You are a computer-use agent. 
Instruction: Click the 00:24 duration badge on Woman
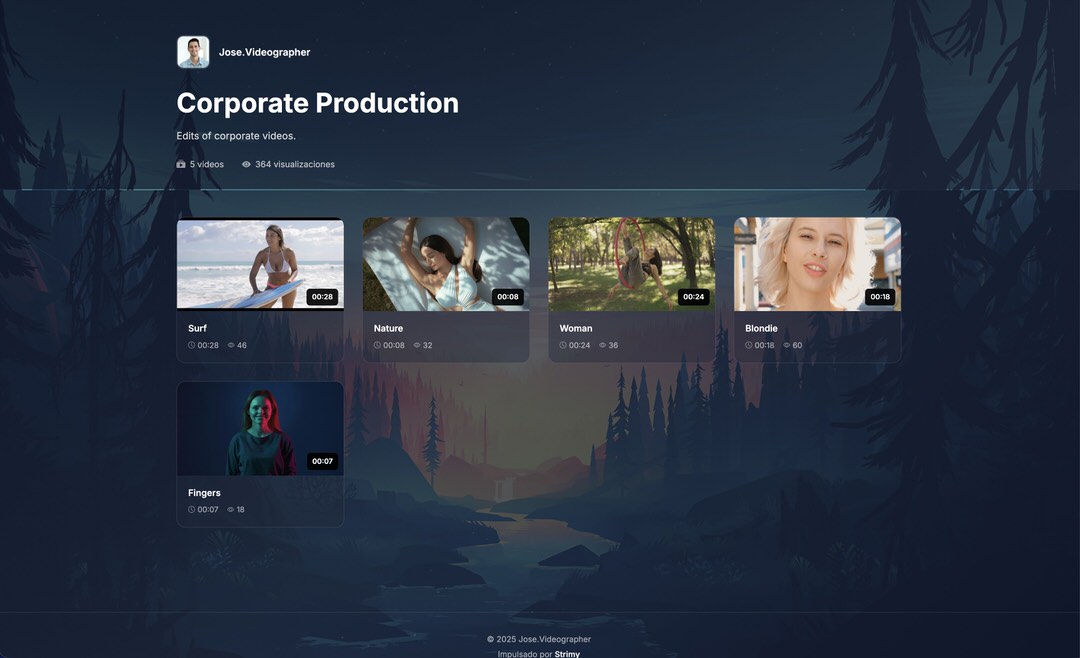tap(693, 297)
